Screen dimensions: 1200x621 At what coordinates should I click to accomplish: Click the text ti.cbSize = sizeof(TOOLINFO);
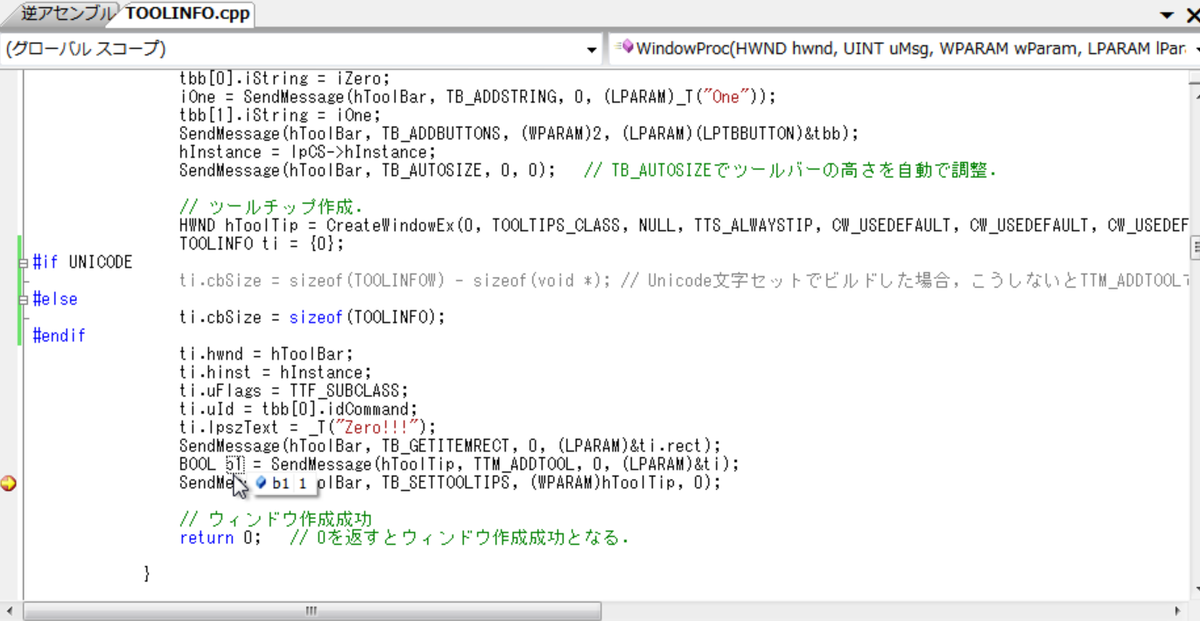(x=312, y=317)
